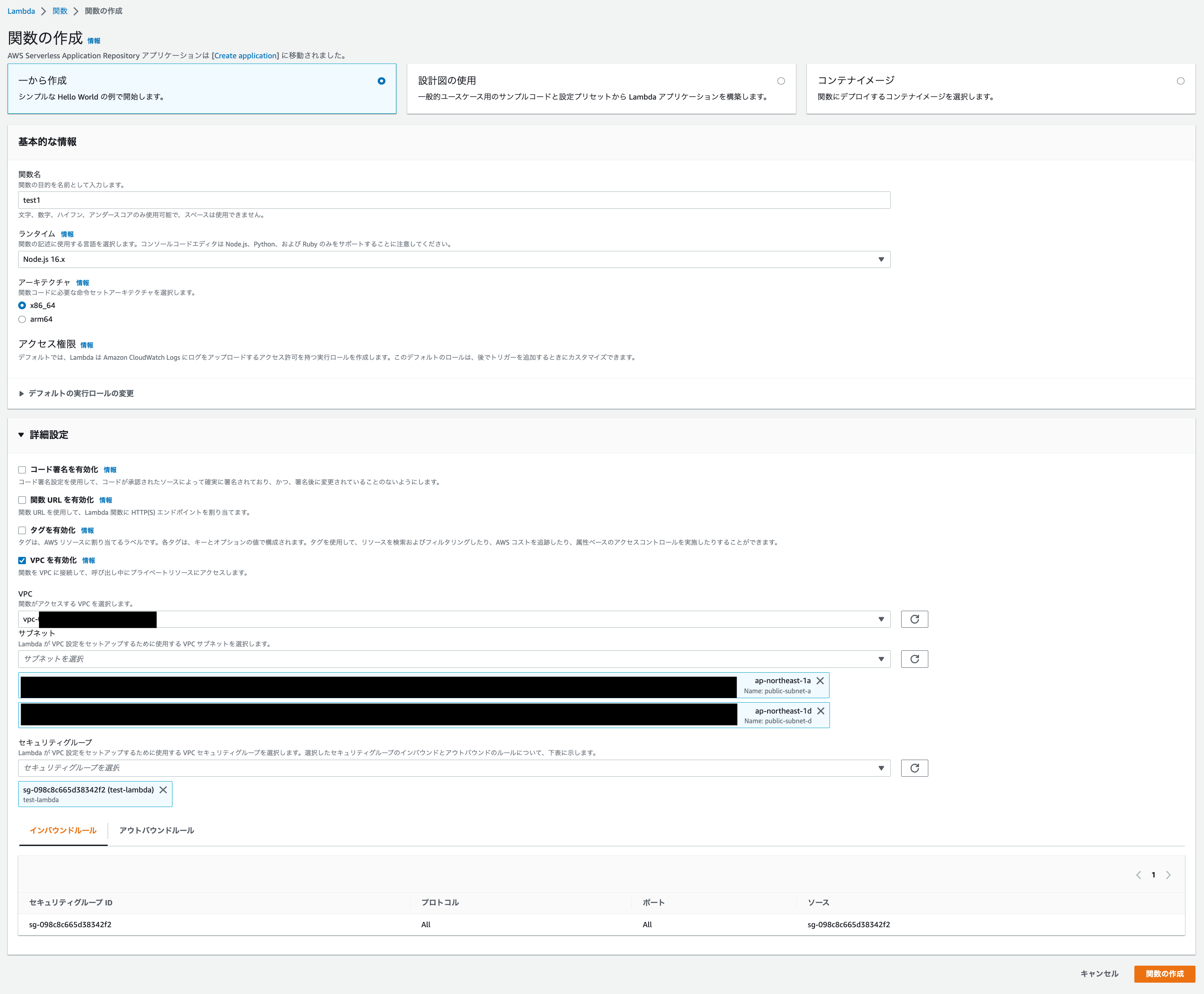Refresh the VPC list
The width and height of the screenshot is (1204, 994).
(914, 619)
